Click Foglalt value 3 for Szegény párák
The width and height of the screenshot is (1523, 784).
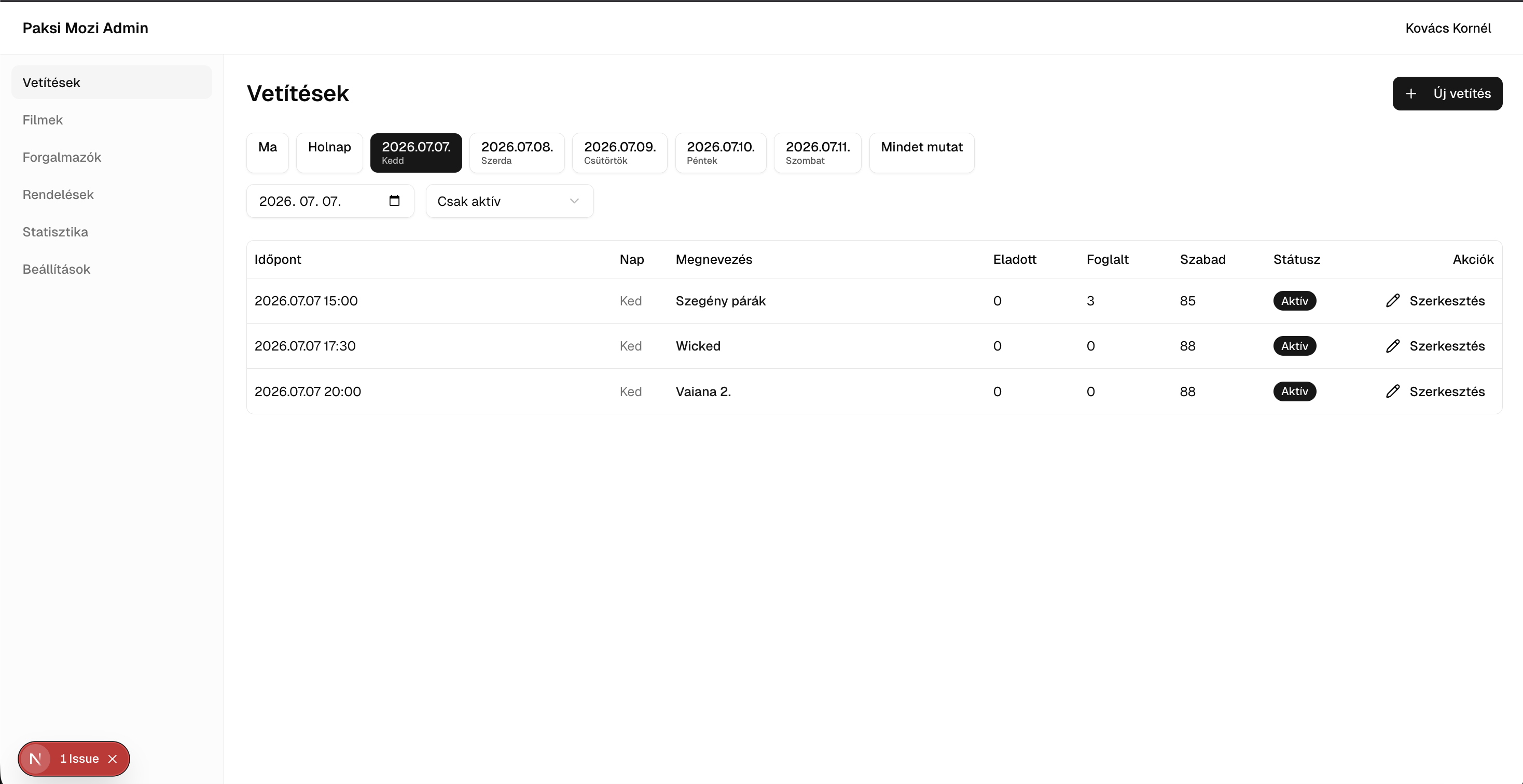coord(1090,301)
